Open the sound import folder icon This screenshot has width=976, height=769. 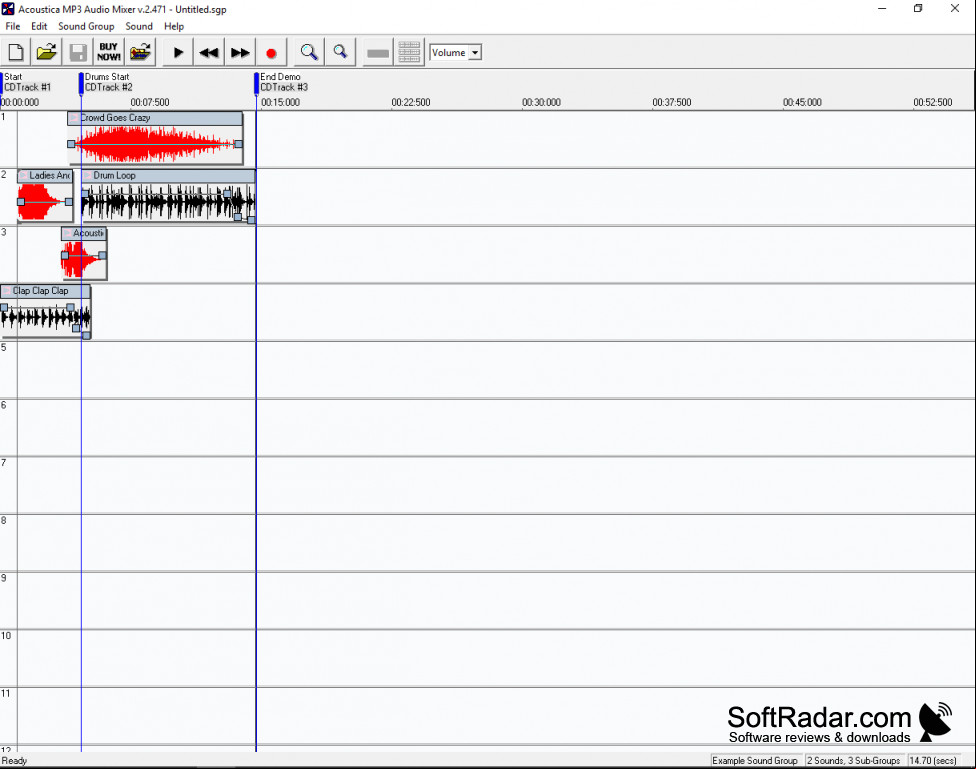141,53
